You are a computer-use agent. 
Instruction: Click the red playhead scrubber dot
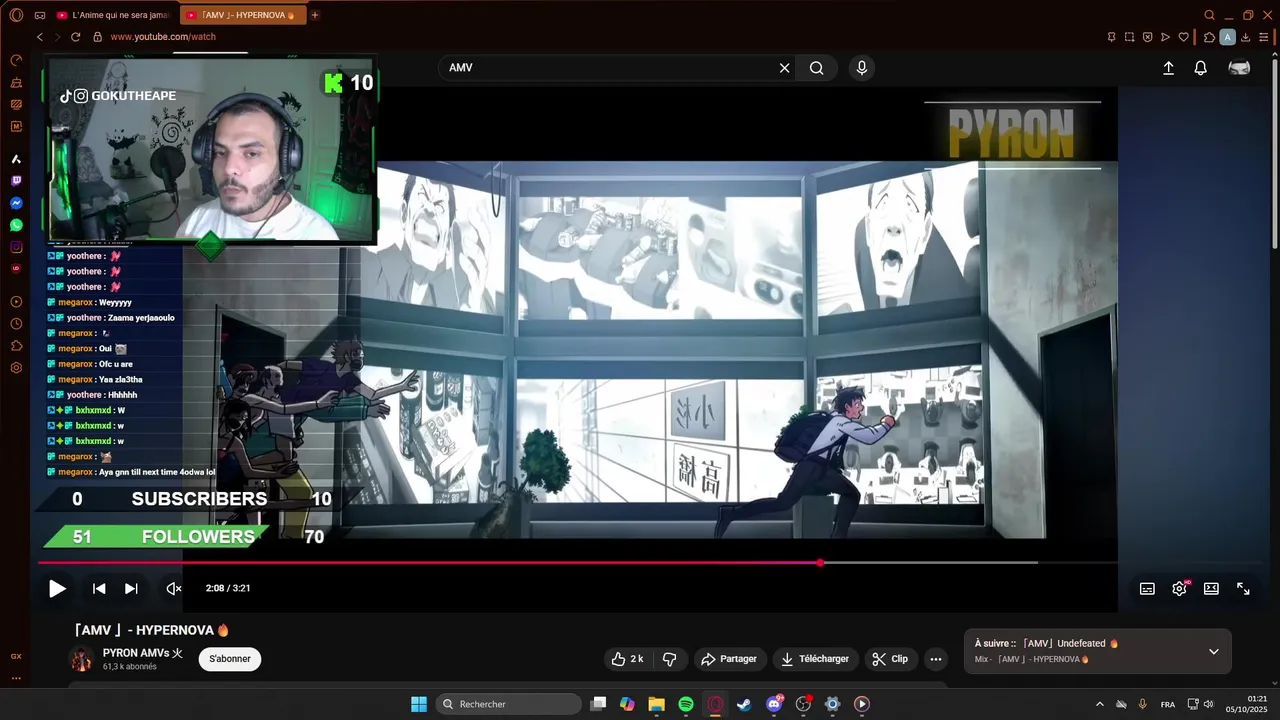tap(820, 563)
